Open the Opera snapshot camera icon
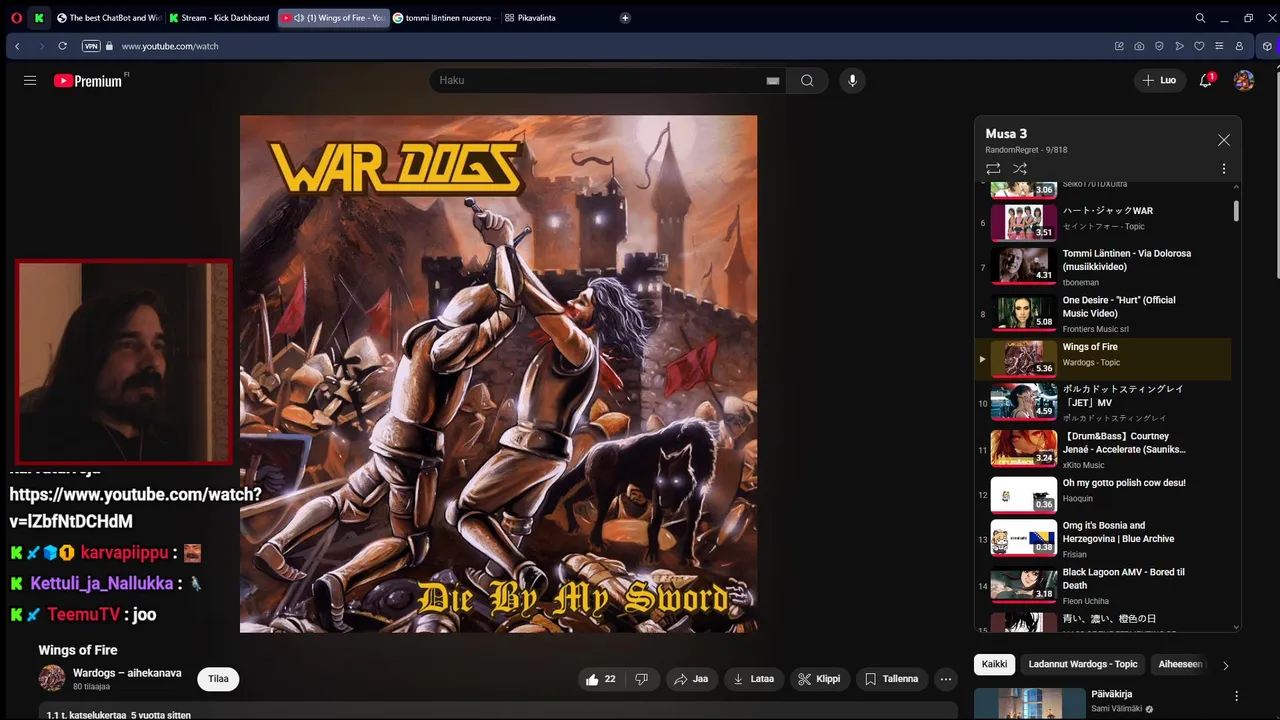The width and height of the screenshot is (1280, 720). [1139, 46]
